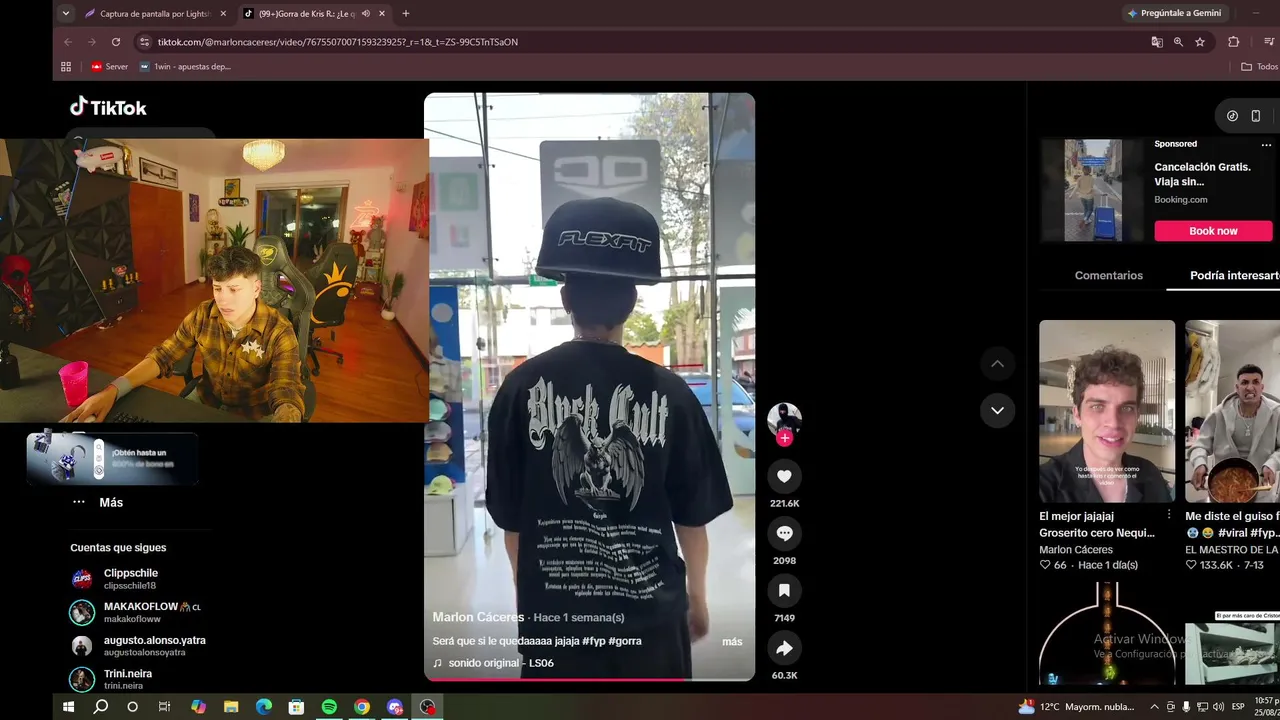Open Task View on the taskbar
The image size is (1280, 720).
click(165, 707)
